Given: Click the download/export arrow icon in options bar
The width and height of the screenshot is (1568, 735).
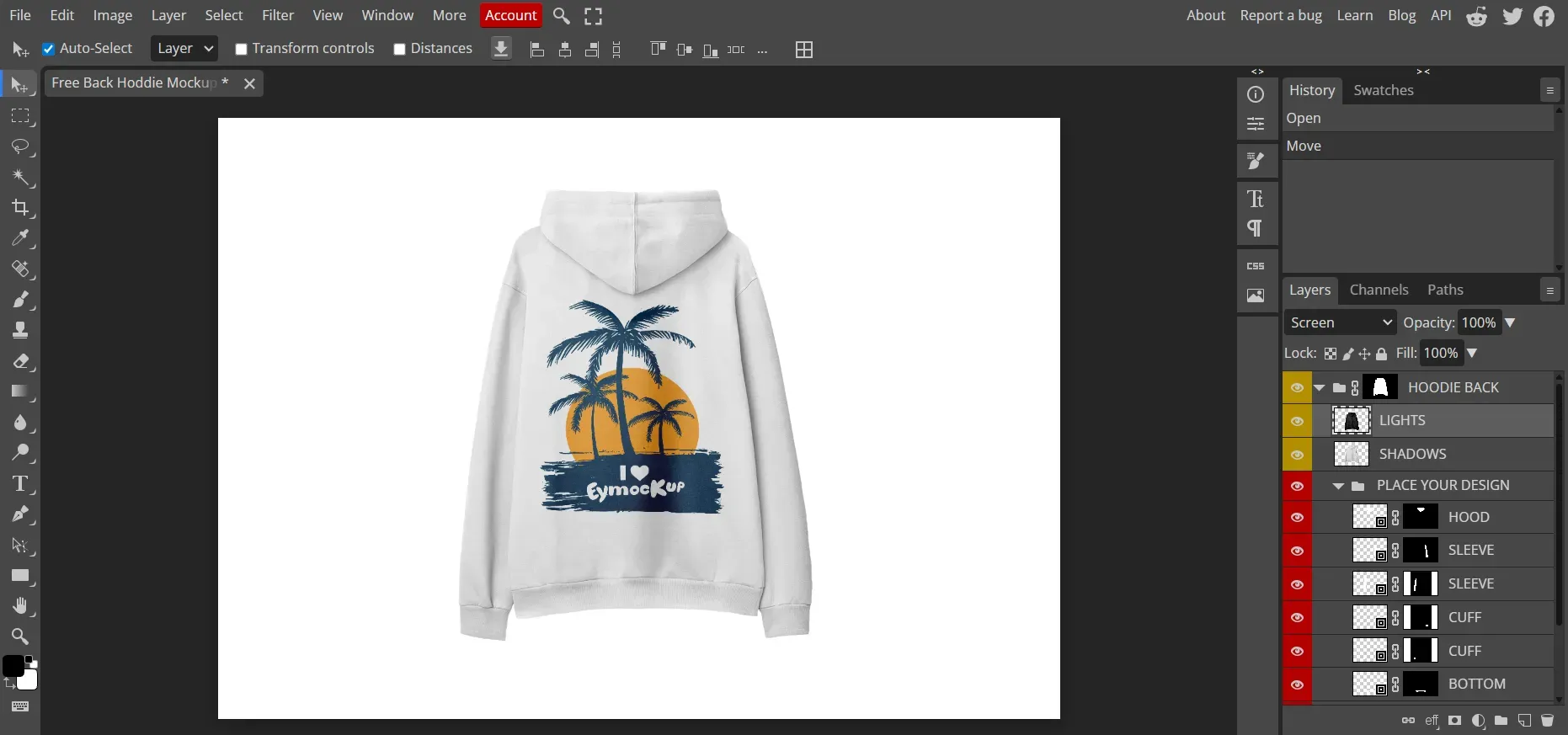Looking at the screenshot, I should [501, 49].
